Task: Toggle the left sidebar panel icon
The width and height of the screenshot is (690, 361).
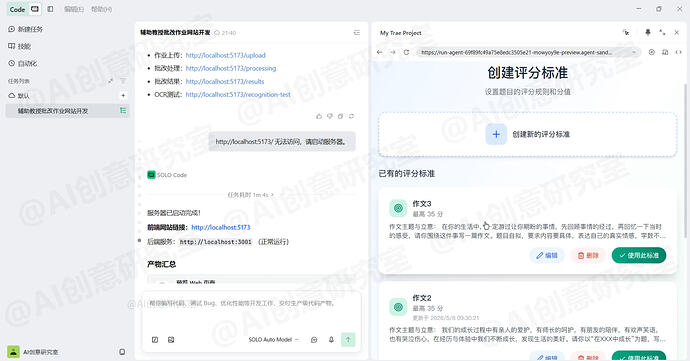Action: click(50, 9)
